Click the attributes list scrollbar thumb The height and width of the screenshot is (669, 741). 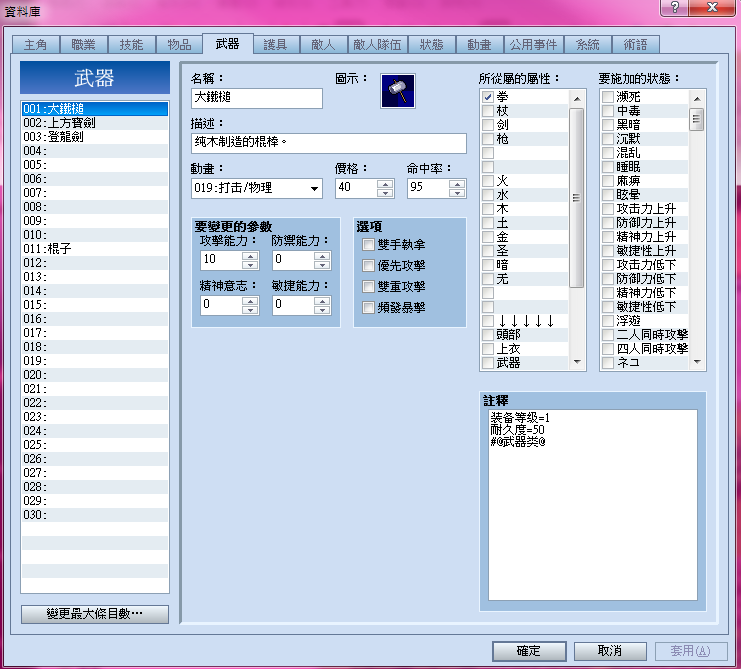click(x=577, y=197)
